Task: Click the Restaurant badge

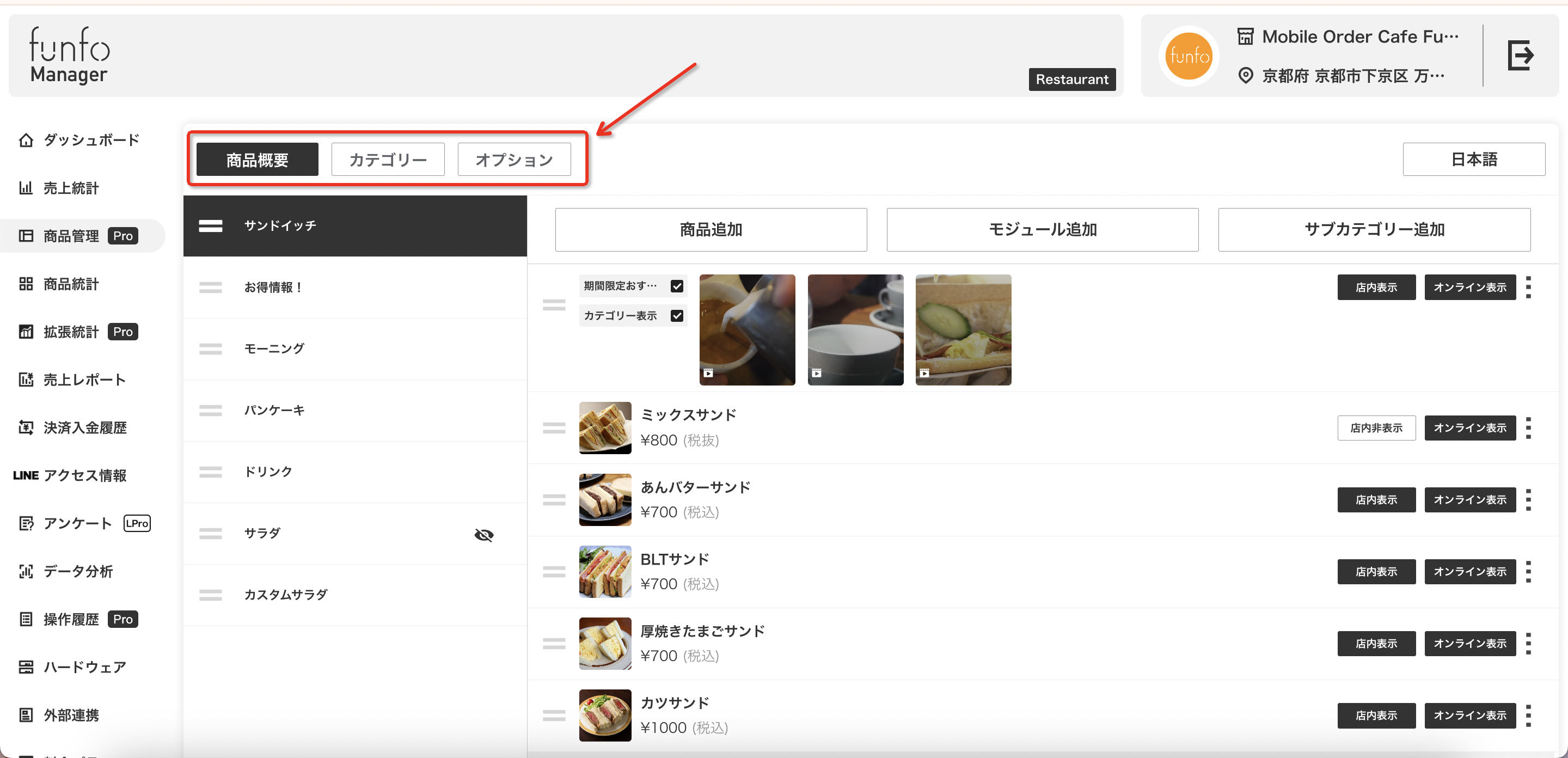Action: 1072,79
